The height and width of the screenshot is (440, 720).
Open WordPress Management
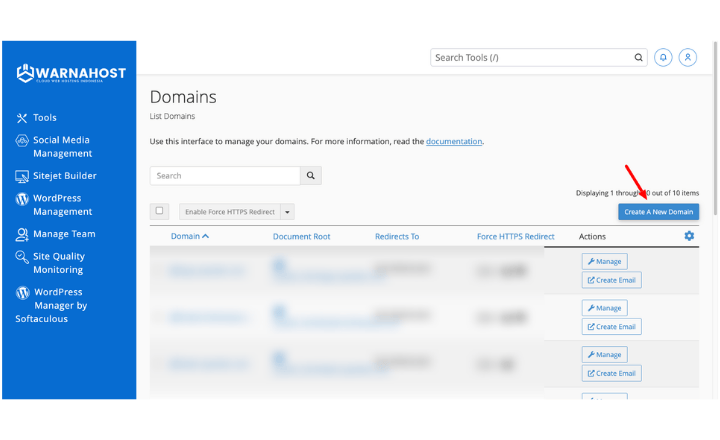tap(62, 205)
